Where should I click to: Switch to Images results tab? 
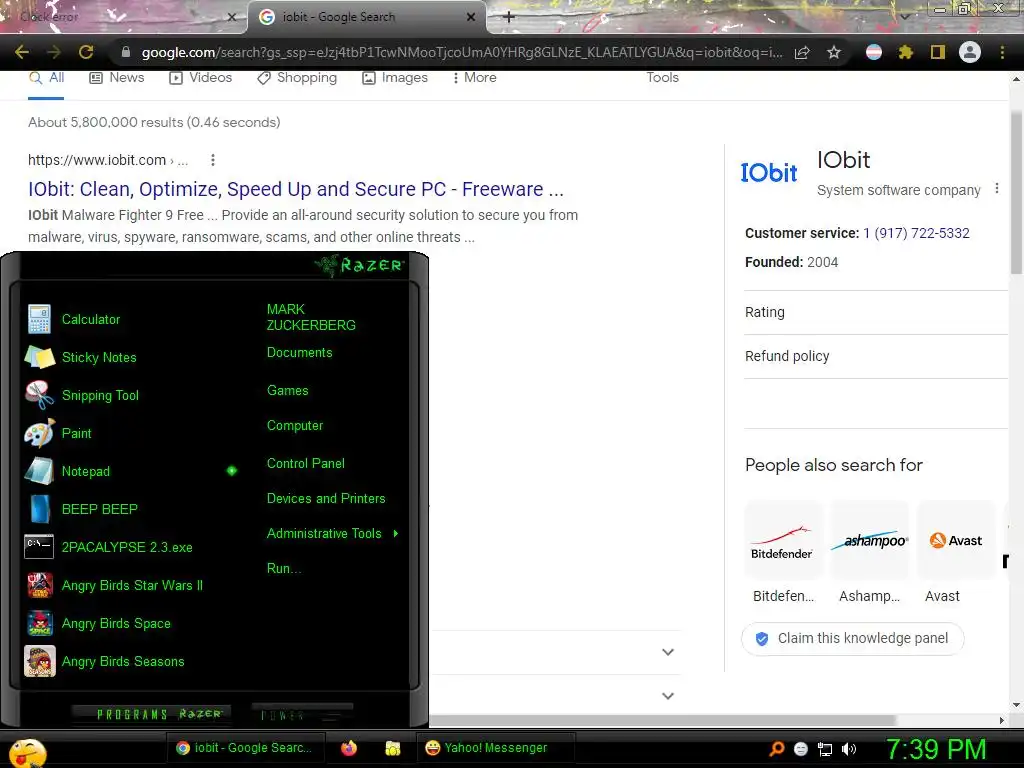(395, 78)
